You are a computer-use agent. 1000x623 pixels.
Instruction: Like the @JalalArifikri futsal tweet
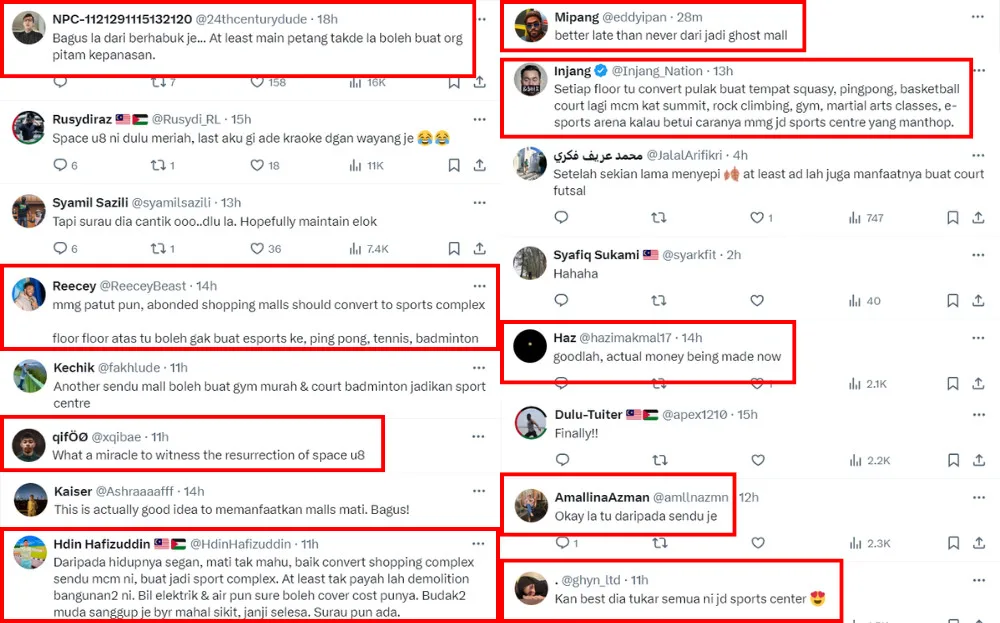tap(758, 217)
